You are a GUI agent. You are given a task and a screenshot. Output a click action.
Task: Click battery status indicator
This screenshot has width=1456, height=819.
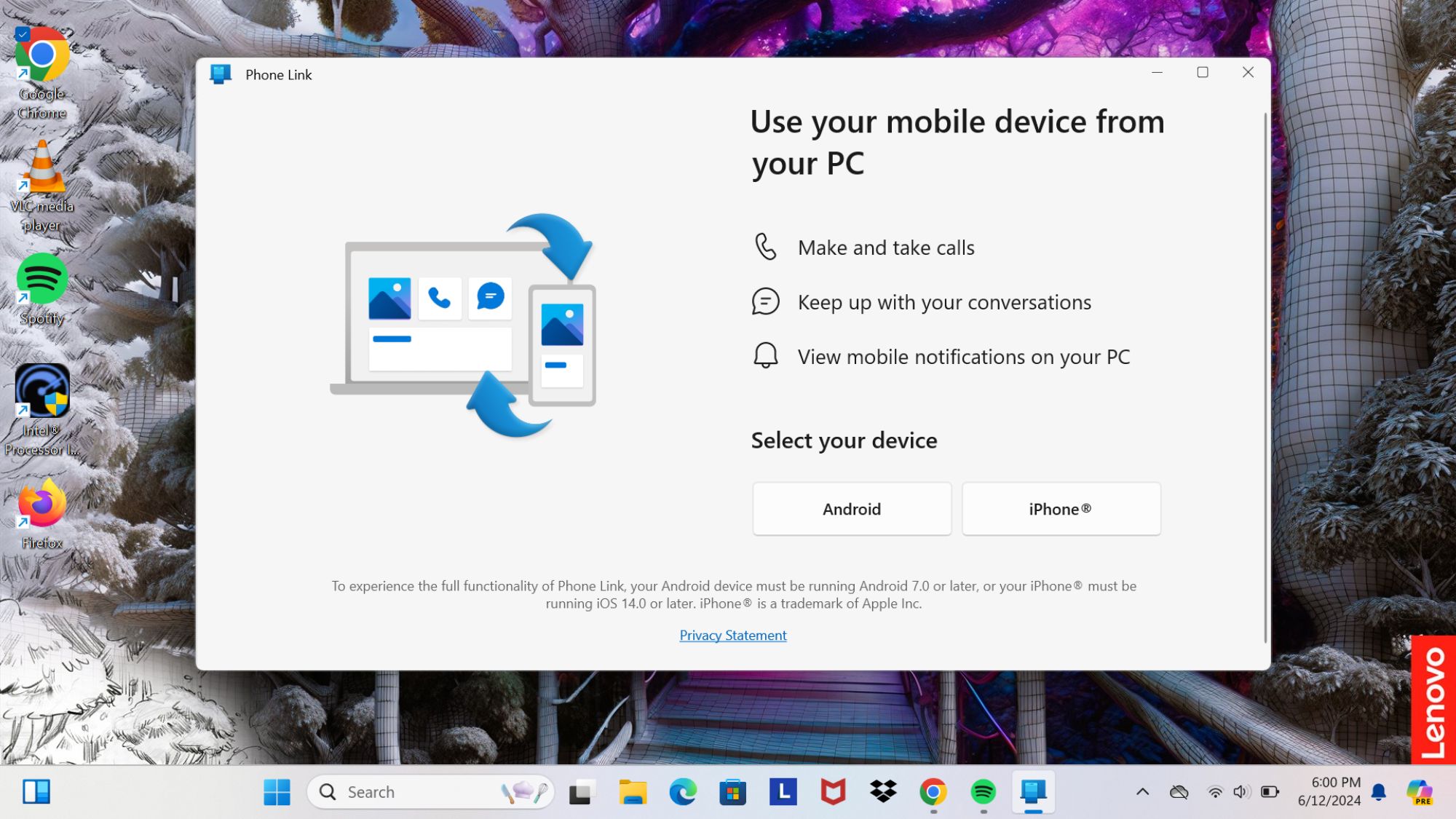click(x=1269, y=792)
